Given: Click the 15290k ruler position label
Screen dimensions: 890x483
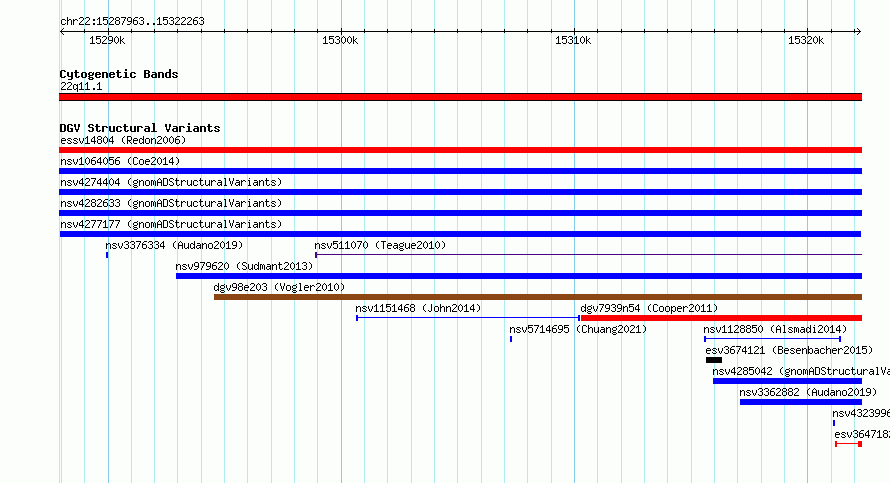Looking at the screenshot, I should tap(107, 40).
